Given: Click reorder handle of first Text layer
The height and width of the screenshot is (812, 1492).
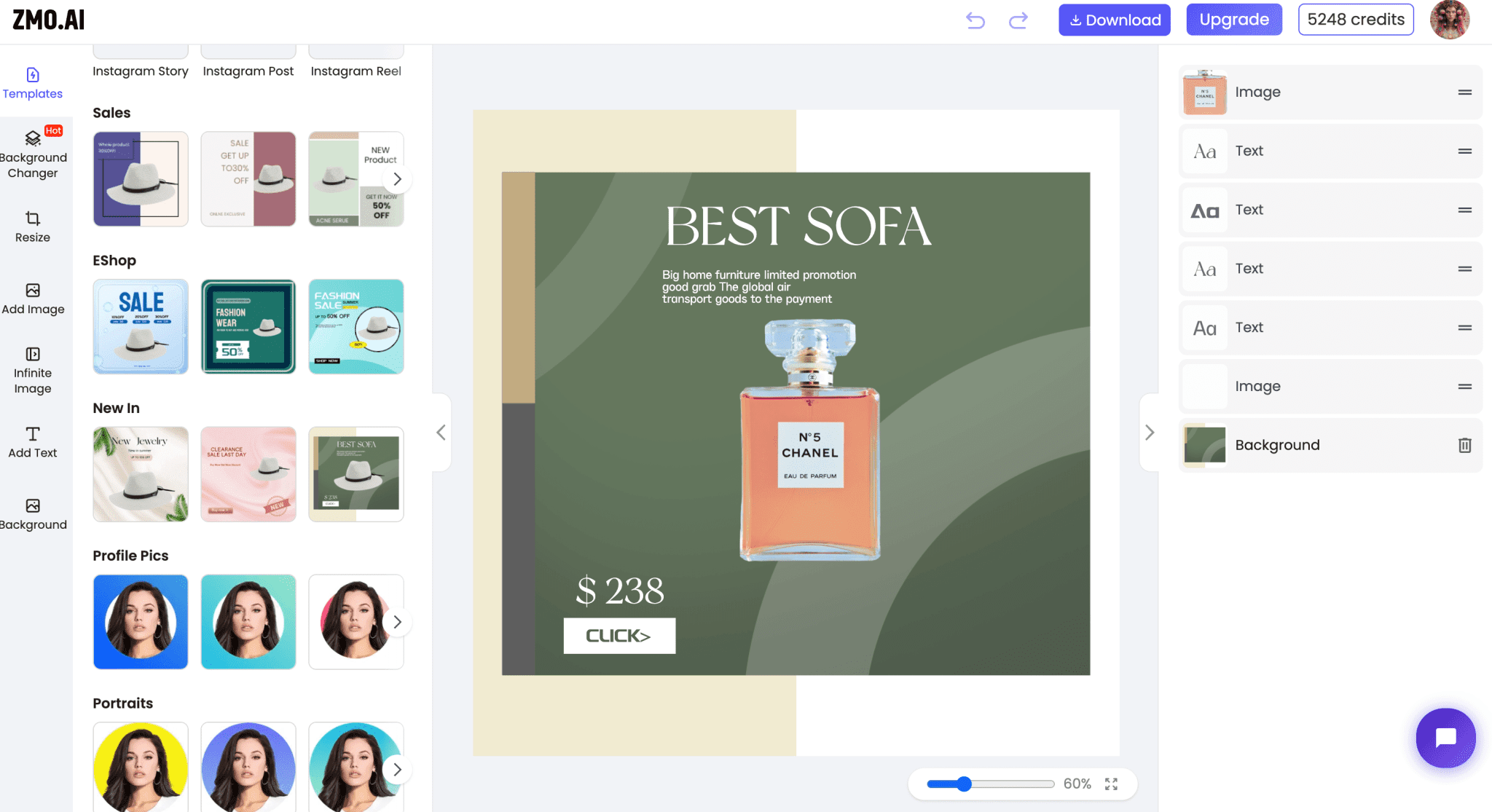Looking at the screenshot, I should tap(1465, 151).
